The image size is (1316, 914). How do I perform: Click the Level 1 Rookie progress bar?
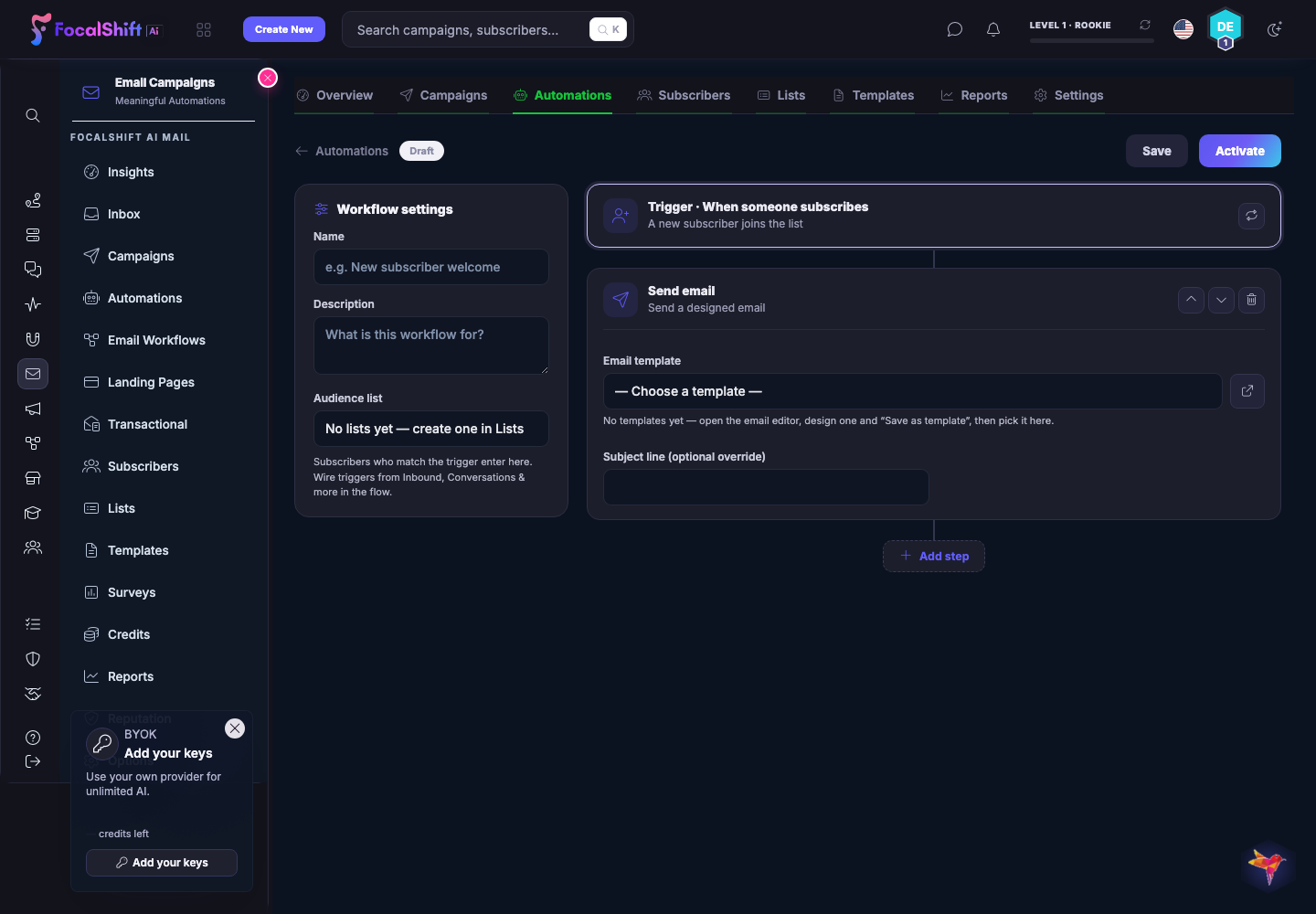pos(1091,40)
